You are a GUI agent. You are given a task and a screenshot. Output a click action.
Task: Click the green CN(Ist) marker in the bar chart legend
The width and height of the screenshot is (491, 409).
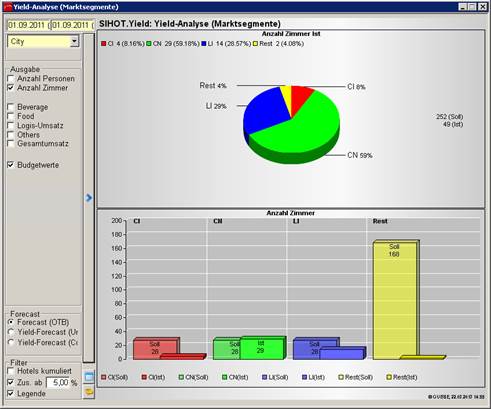click(x=225, y=377)
